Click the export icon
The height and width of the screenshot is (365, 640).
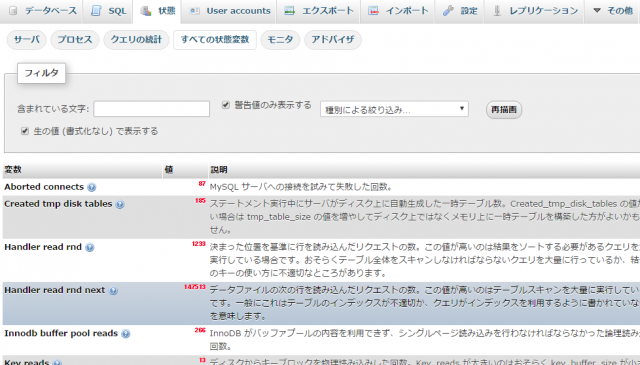[x=289, y=11]
